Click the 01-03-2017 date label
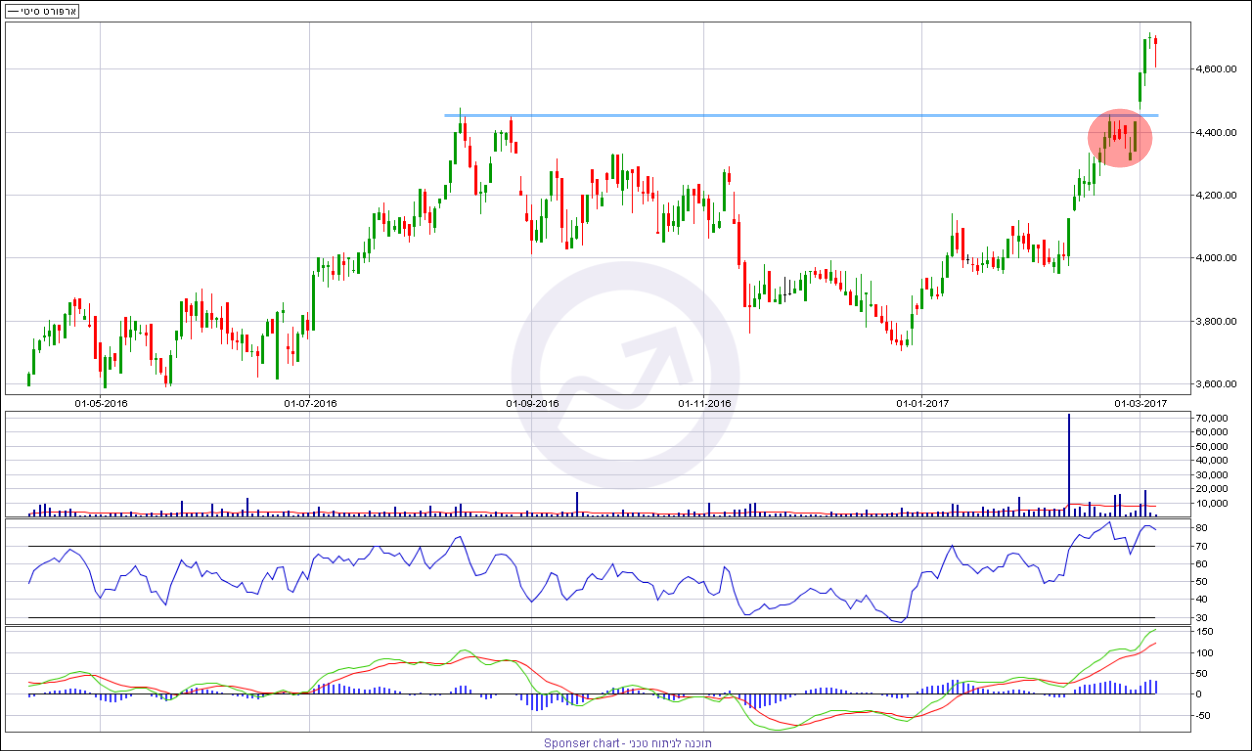 pyautogui.click(x=1141, y=404)
